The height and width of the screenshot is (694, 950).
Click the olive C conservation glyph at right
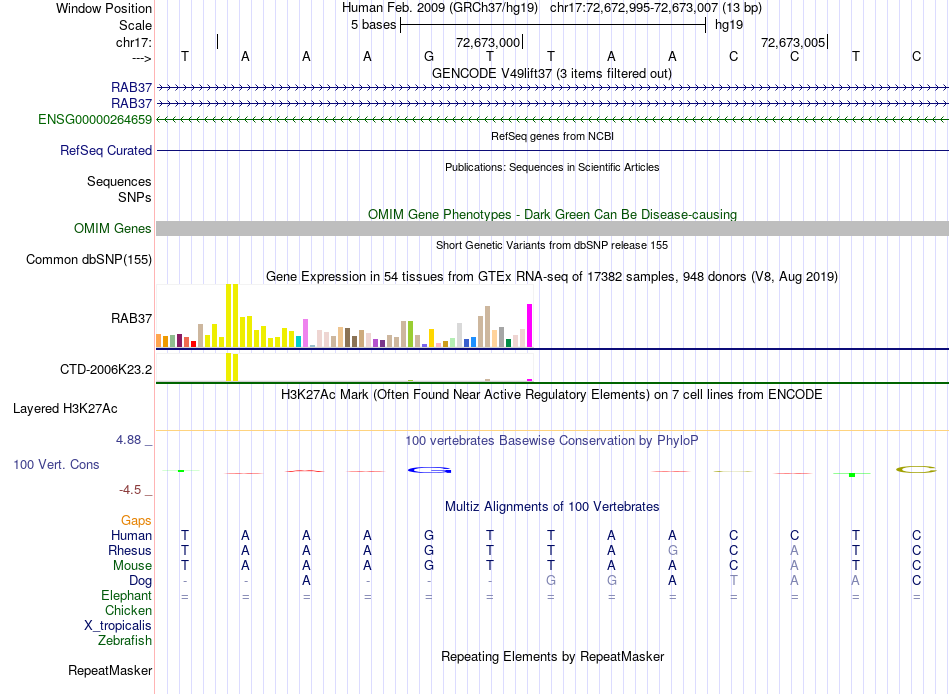(916, 469)
